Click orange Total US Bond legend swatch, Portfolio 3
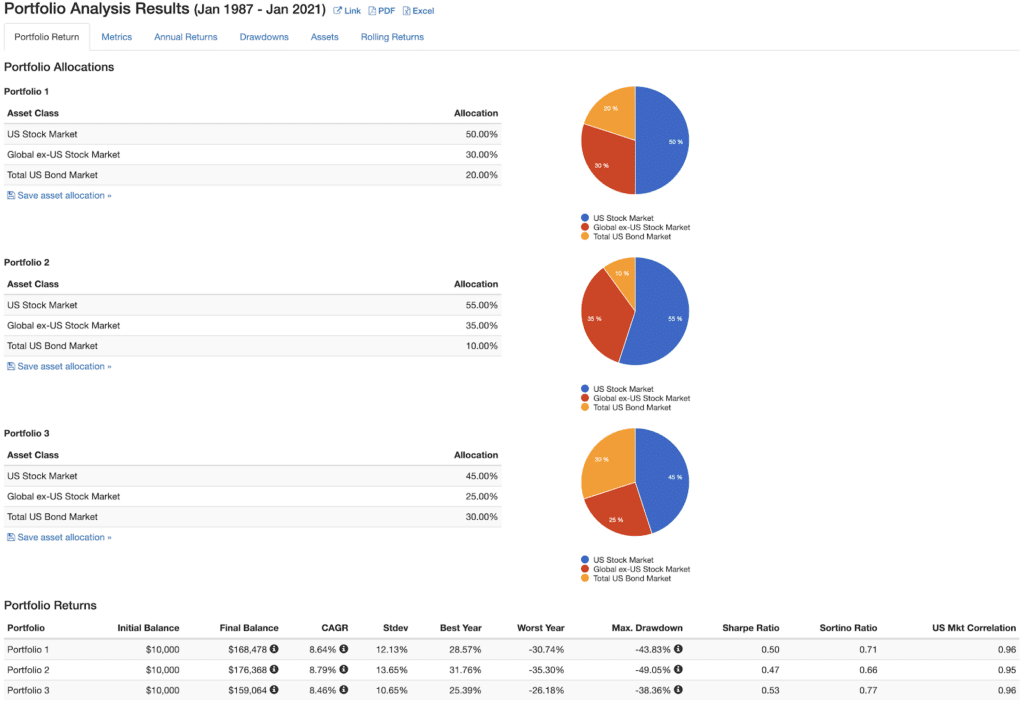1024x708 pixels. [x=585, y=579]
